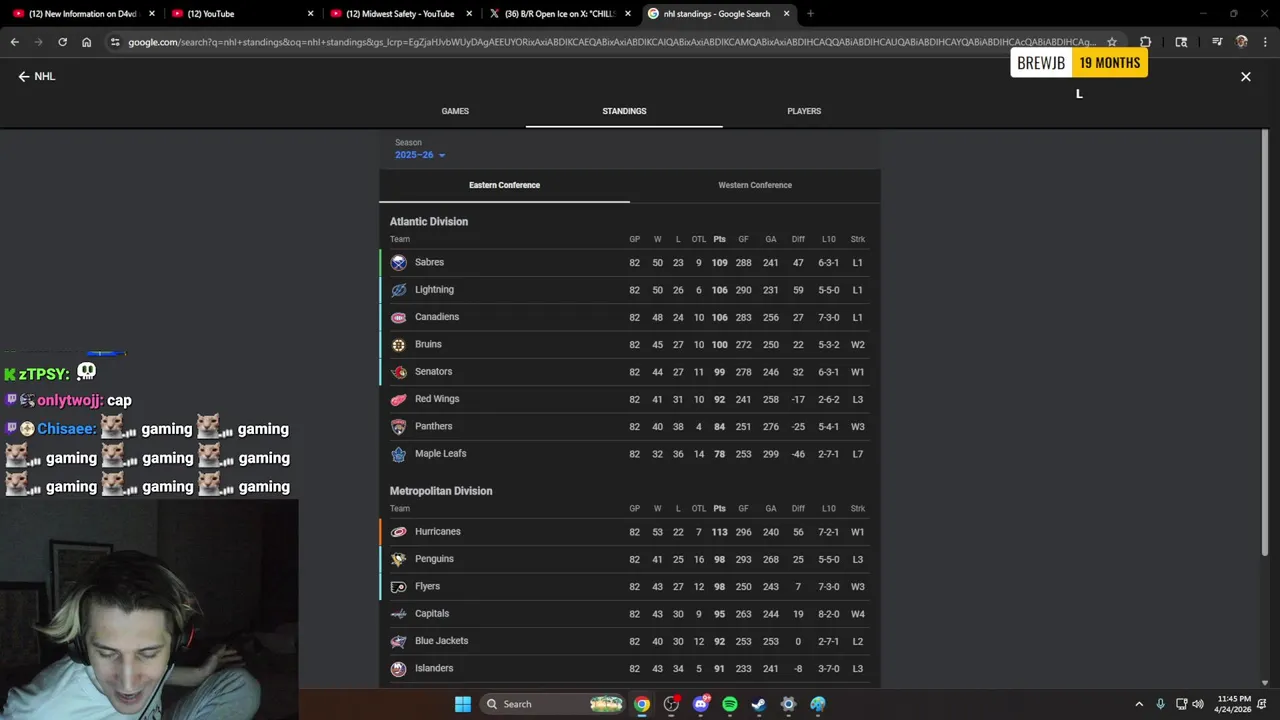Open Bruins team logo
This screenshot has width=1280, height=720.
pos(398,345)
